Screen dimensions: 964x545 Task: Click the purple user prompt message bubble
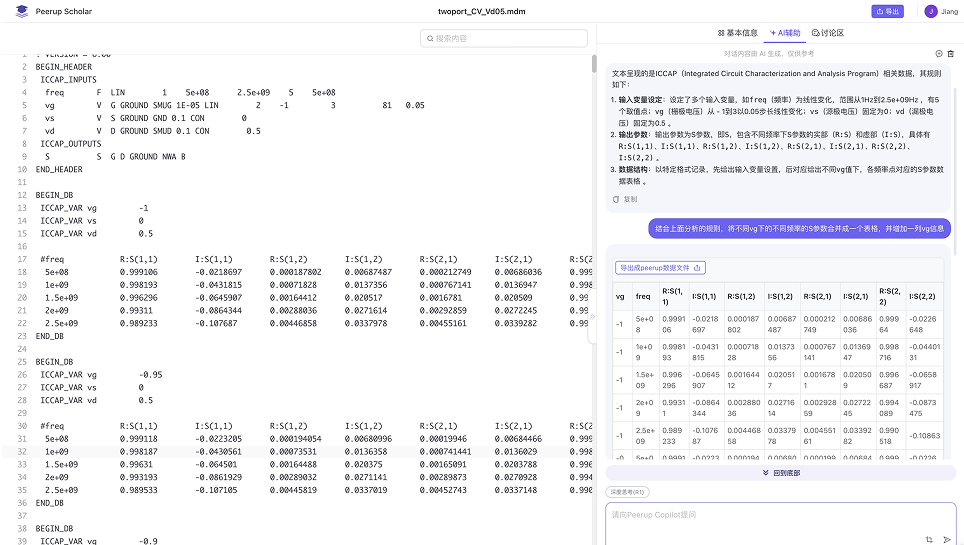click(799, 228)
